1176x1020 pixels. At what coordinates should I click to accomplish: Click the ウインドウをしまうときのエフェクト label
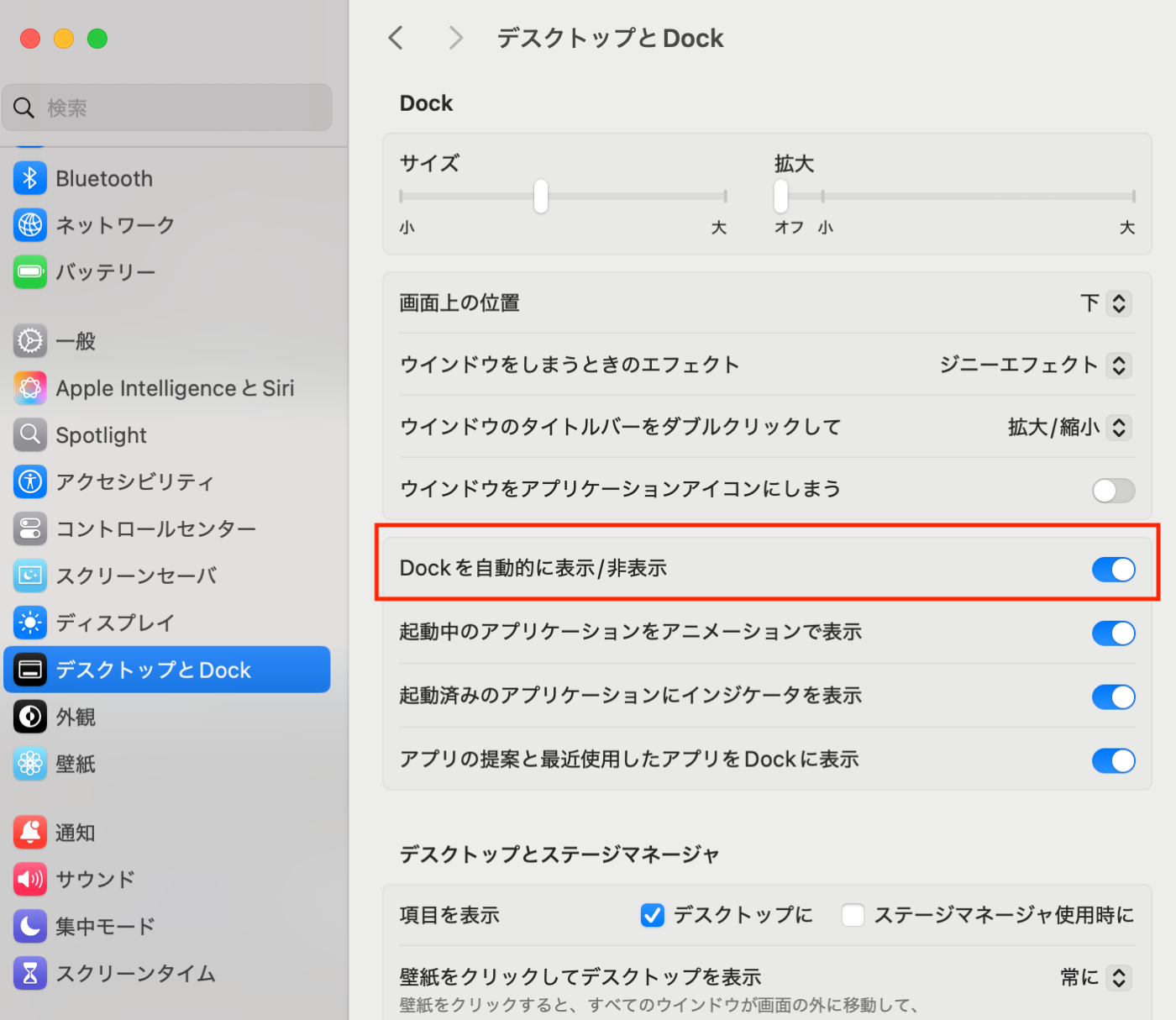pos(570,365)
